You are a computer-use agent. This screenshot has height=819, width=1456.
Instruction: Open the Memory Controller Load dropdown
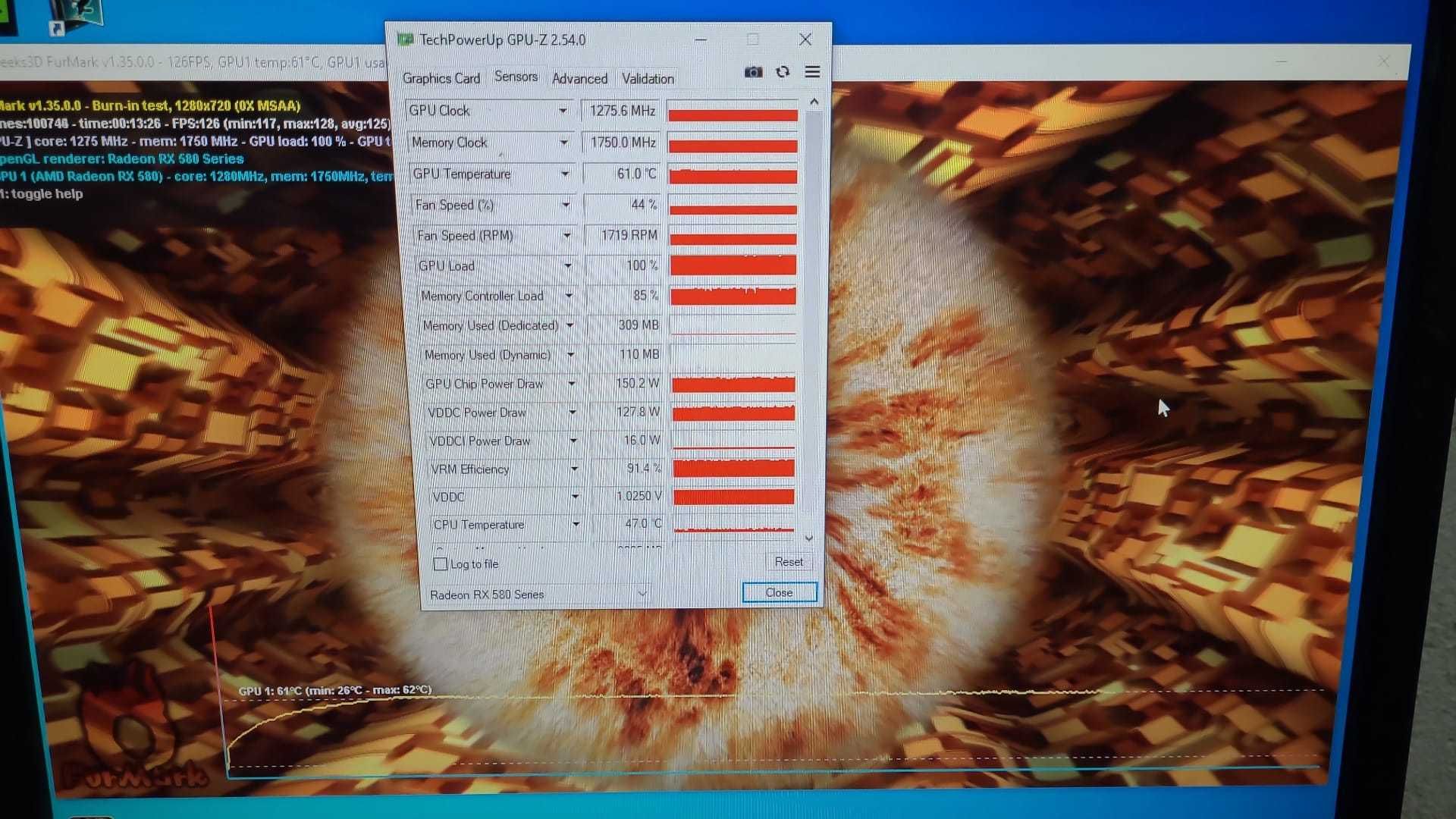click(569, 296)
